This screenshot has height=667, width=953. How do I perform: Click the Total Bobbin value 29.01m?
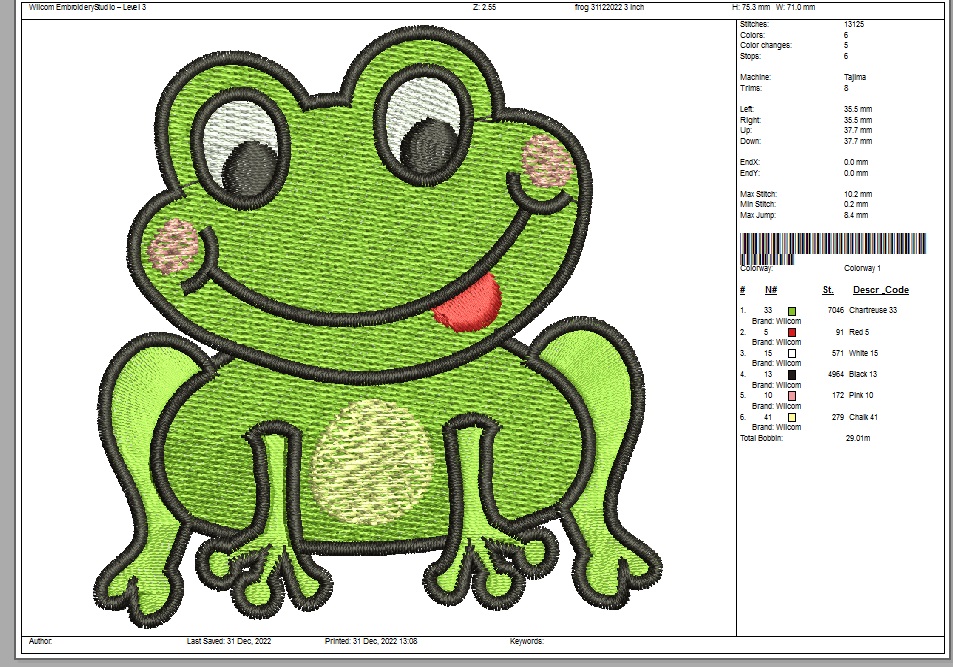coord(858,438)
